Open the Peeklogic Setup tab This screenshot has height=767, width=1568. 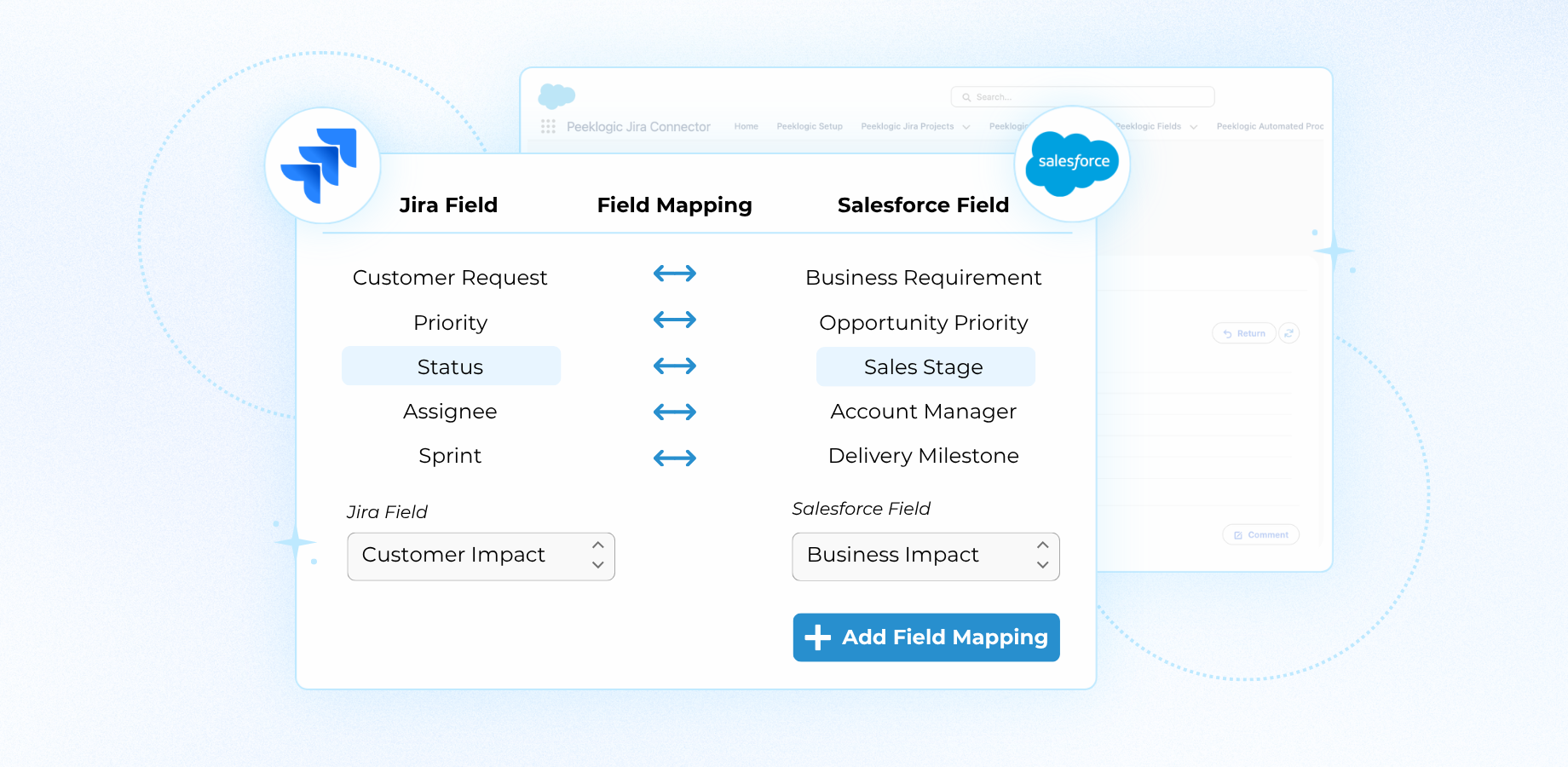810,126
